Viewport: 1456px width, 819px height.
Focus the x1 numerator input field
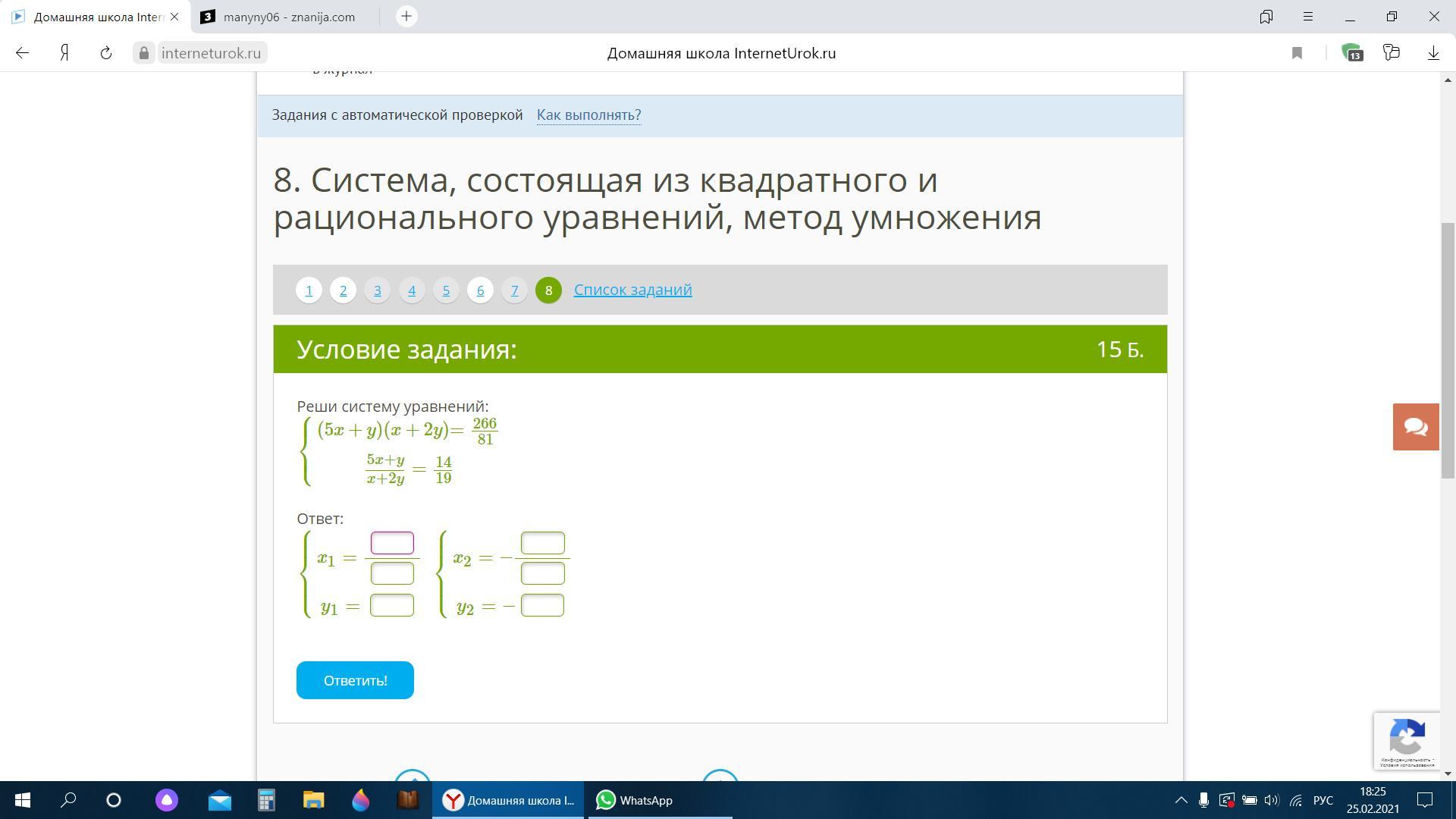tap(392, 543)
